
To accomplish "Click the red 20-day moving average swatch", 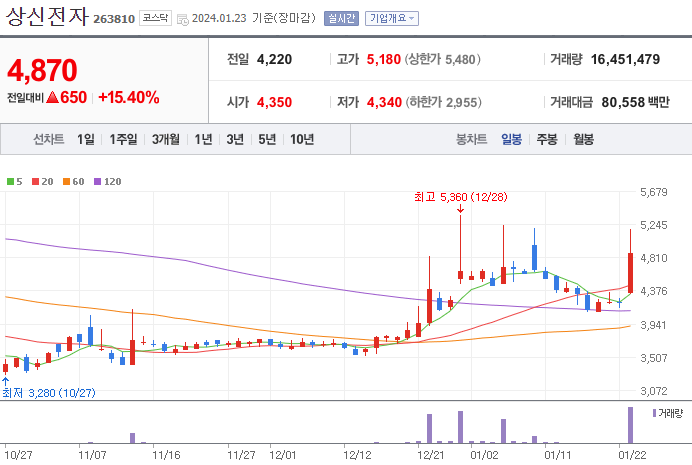I will coord(35,181).
